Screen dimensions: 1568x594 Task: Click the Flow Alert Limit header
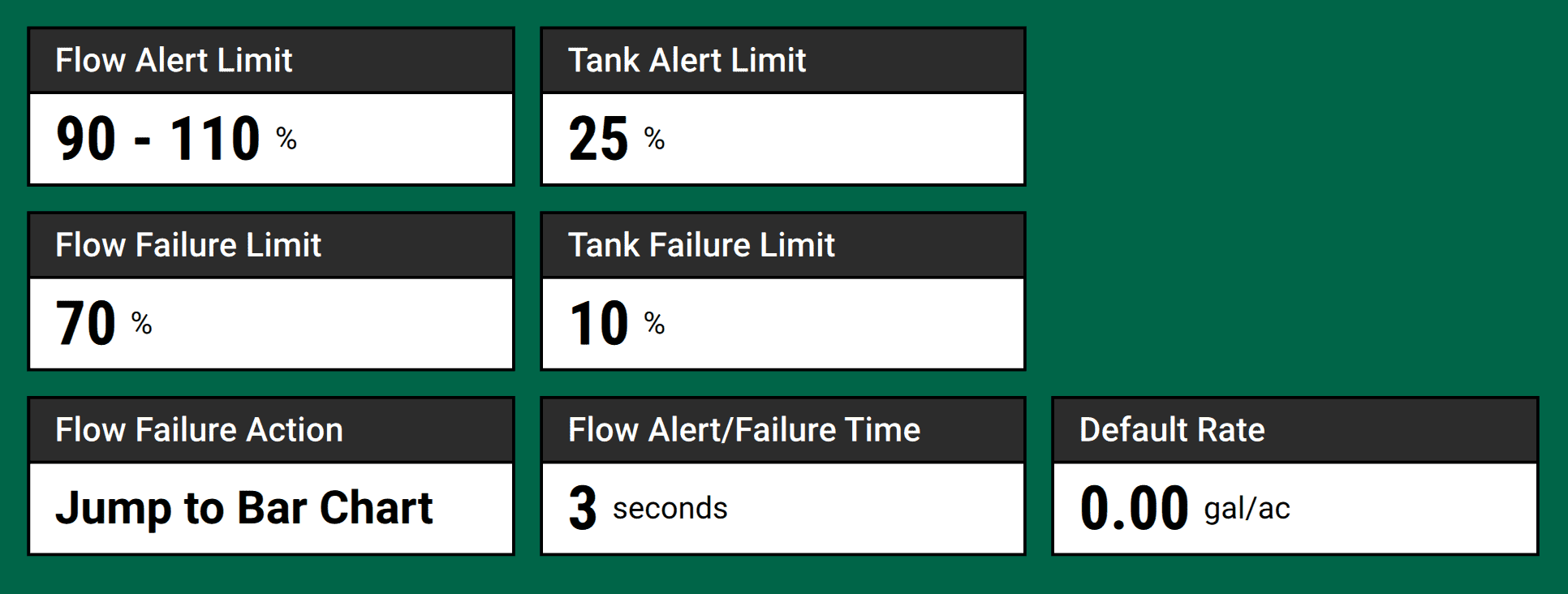[271, 59]
